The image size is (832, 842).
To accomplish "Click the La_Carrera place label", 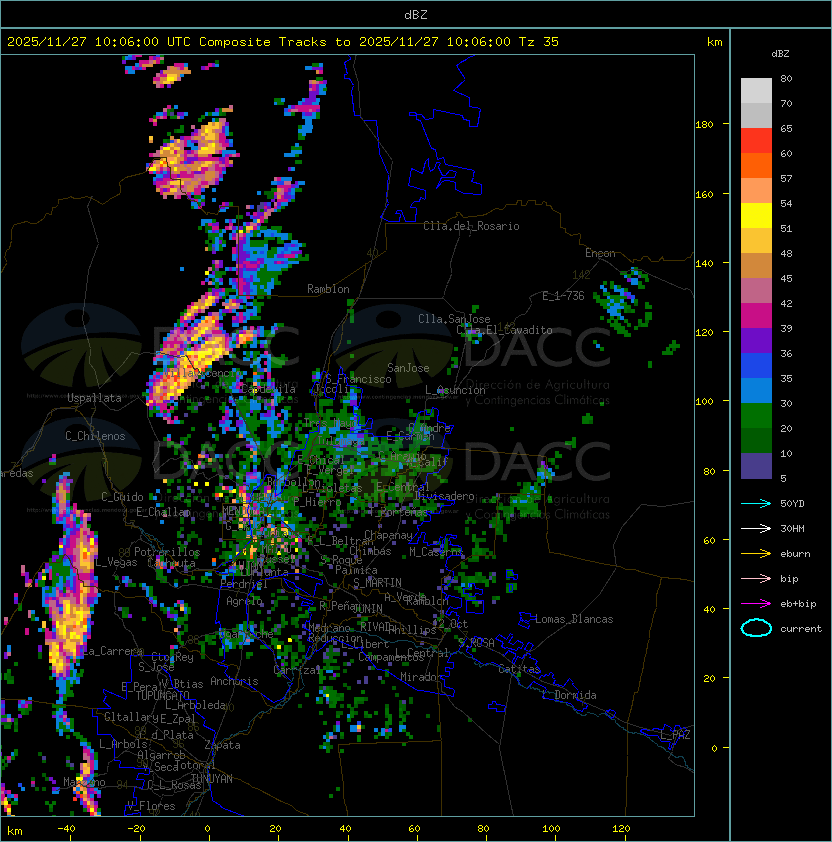I will coord(113,651).
